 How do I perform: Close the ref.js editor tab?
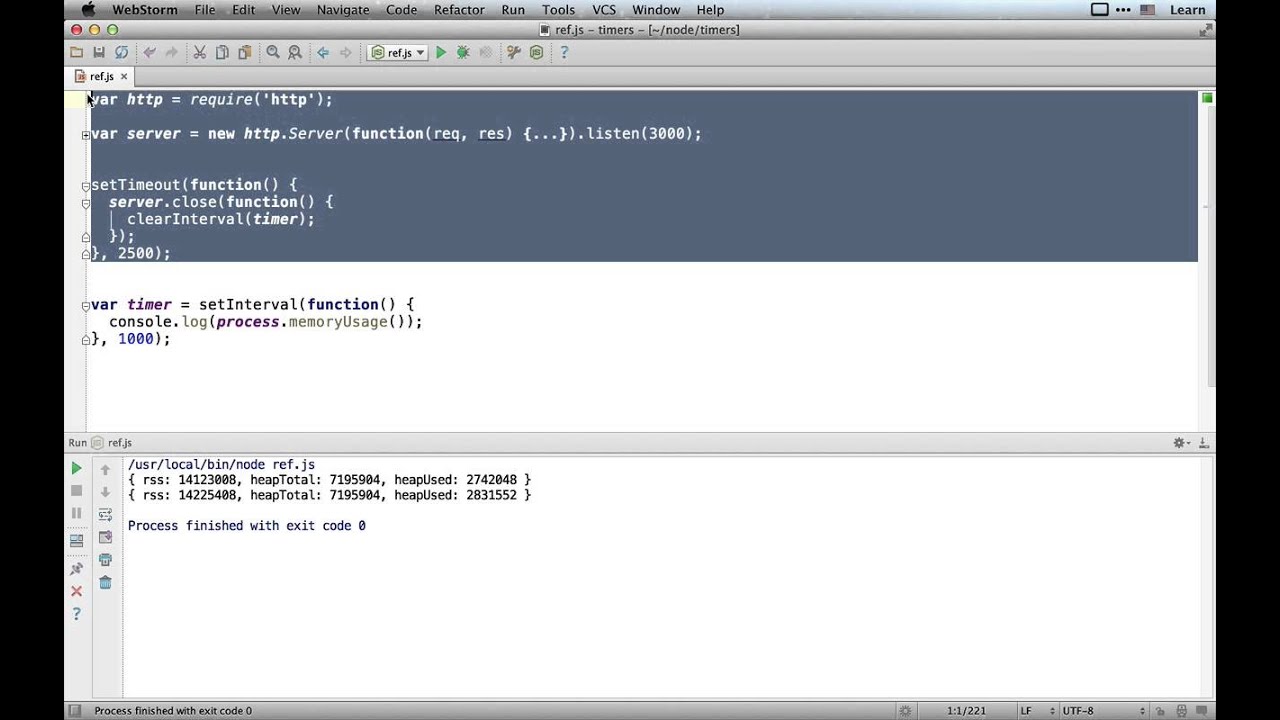pos(124,77)
